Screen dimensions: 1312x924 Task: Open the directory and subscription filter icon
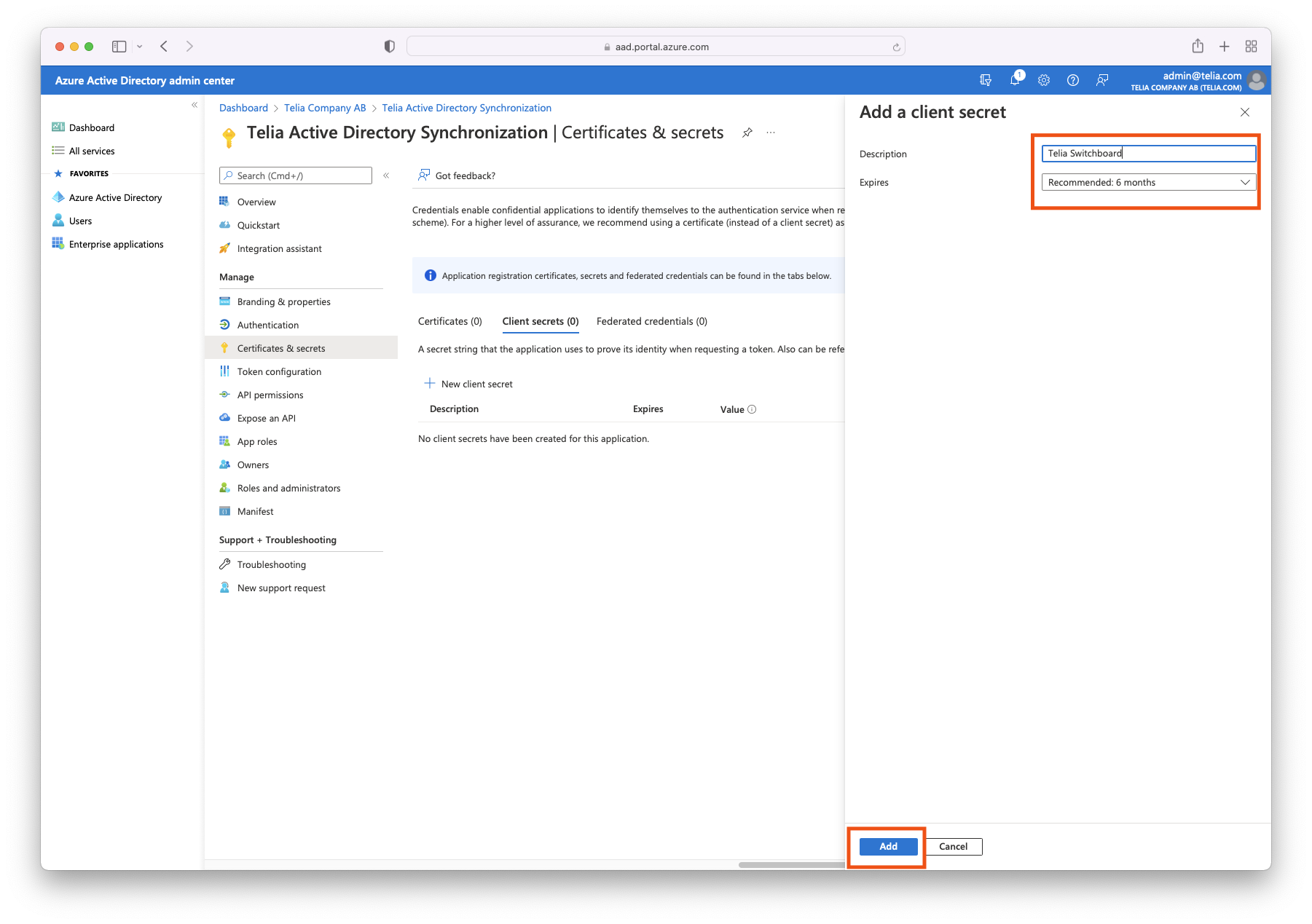point(986,80)
